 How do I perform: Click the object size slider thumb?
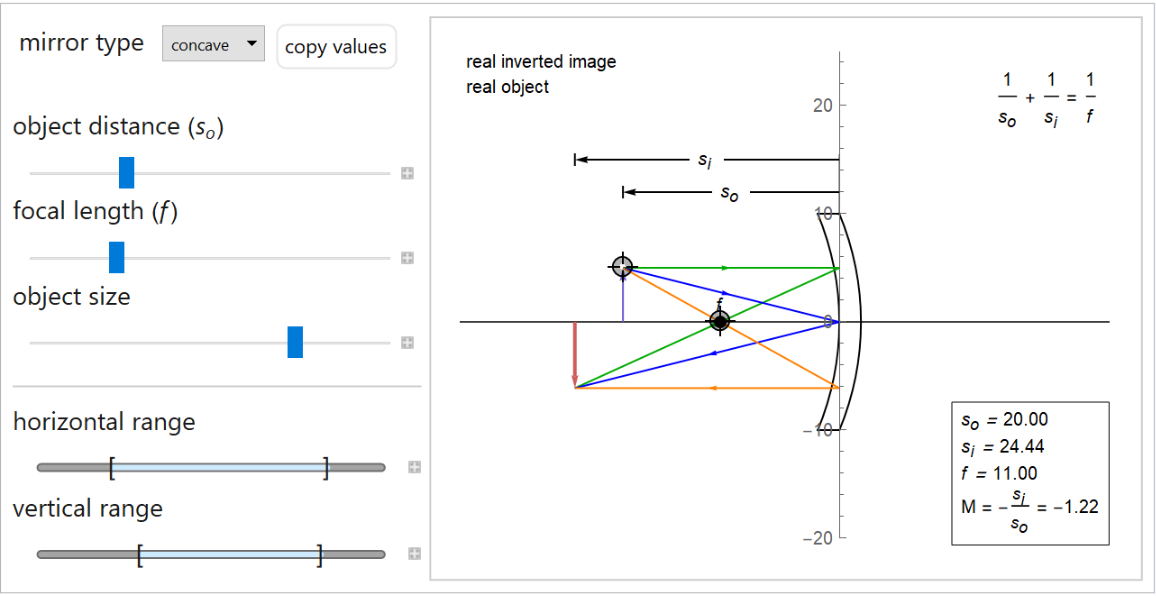click(x=295, y=342)
